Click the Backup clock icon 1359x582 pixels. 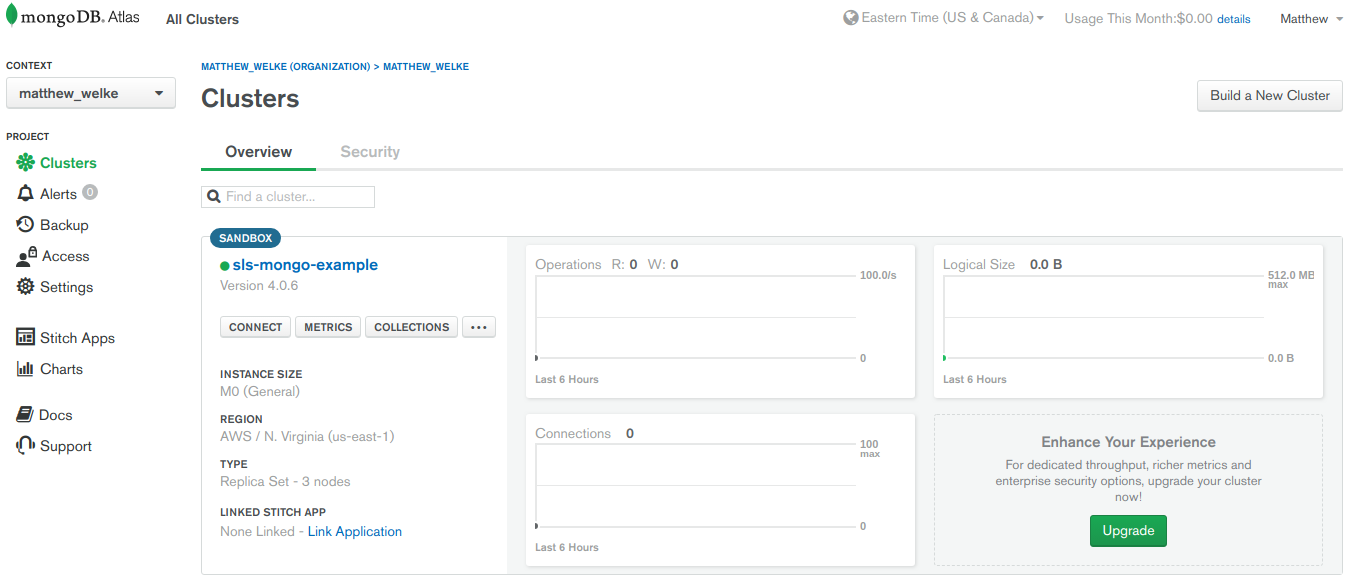tap(25, 224)
